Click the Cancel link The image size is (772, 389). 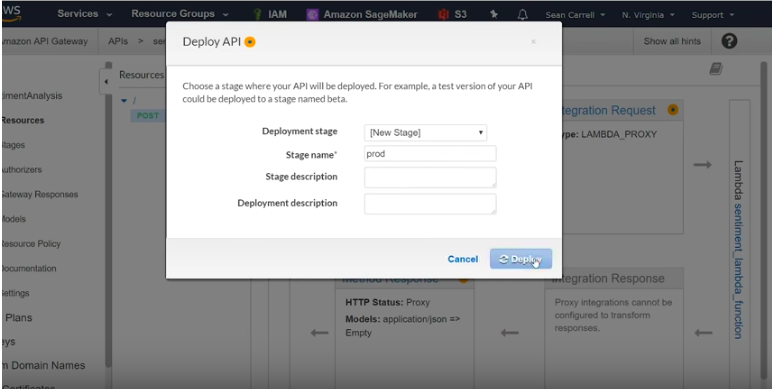tap(462, 259)
